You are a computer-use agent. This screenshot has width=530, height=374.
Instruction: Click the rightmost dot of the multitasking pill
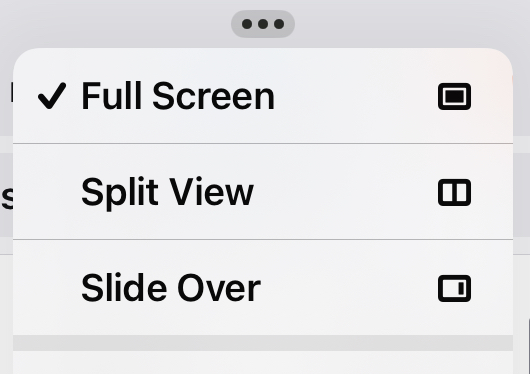click(x=279, y=24)
